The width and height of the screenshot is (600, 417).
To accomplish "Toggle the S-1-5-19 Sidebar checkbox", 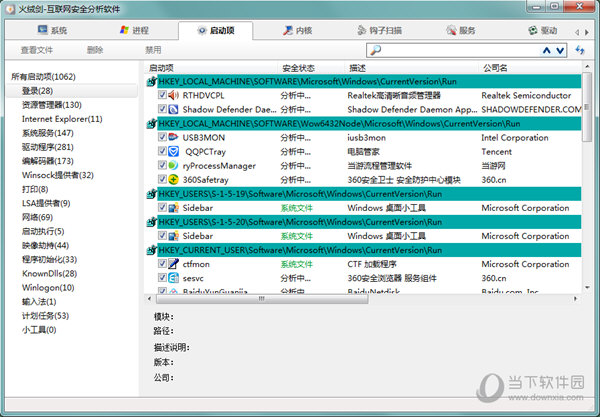I will pos(162,207).
